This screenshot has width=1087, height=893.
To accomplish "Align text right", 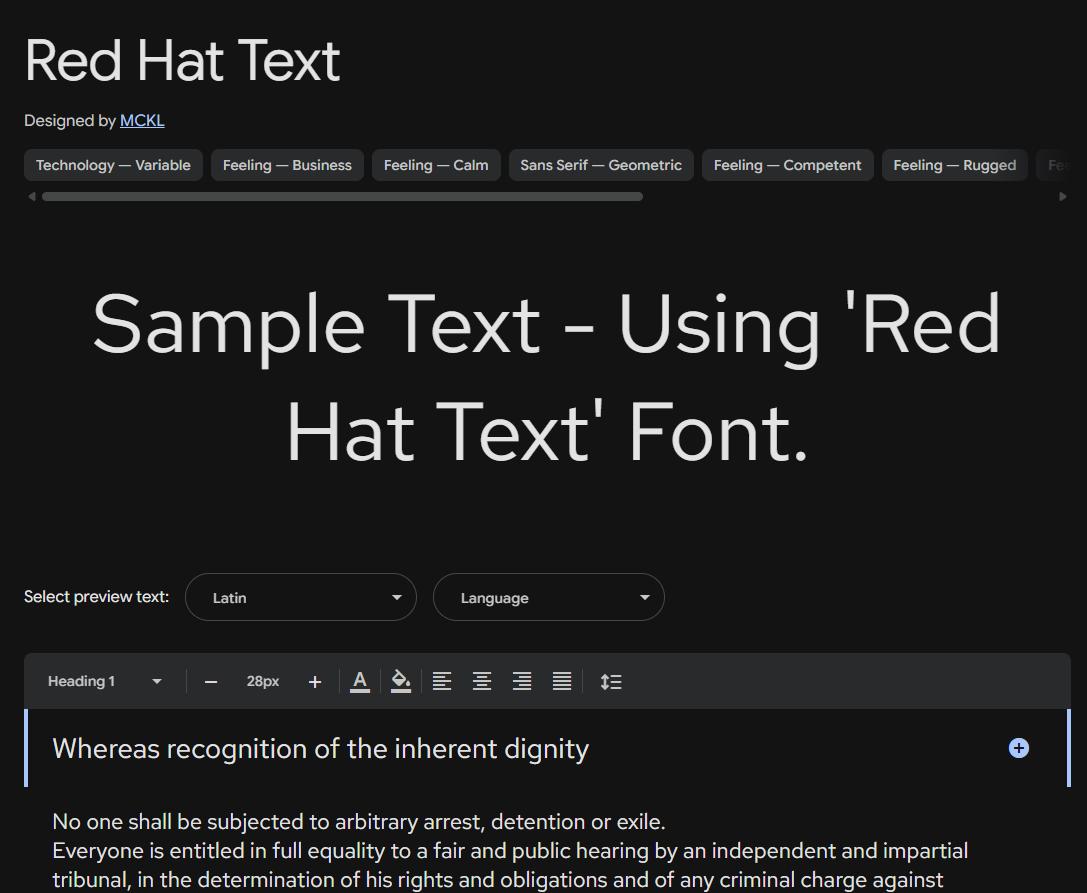I will 522,682.
